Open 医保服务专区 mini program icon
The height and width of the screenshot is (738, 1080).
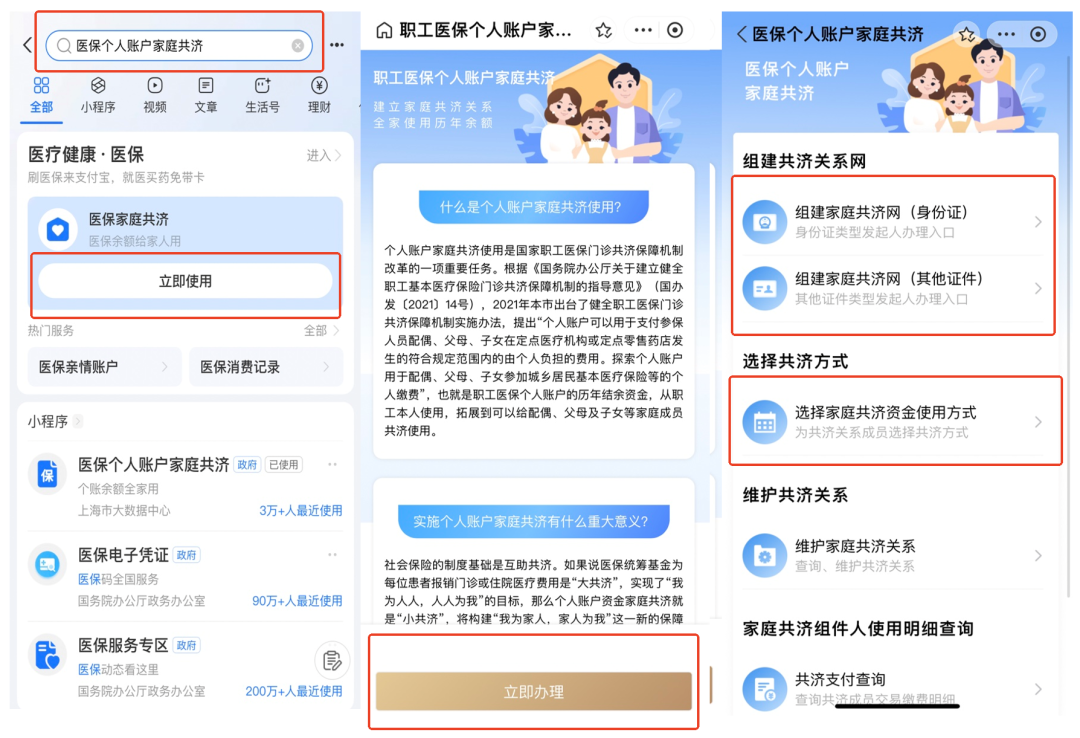[47, 655]
